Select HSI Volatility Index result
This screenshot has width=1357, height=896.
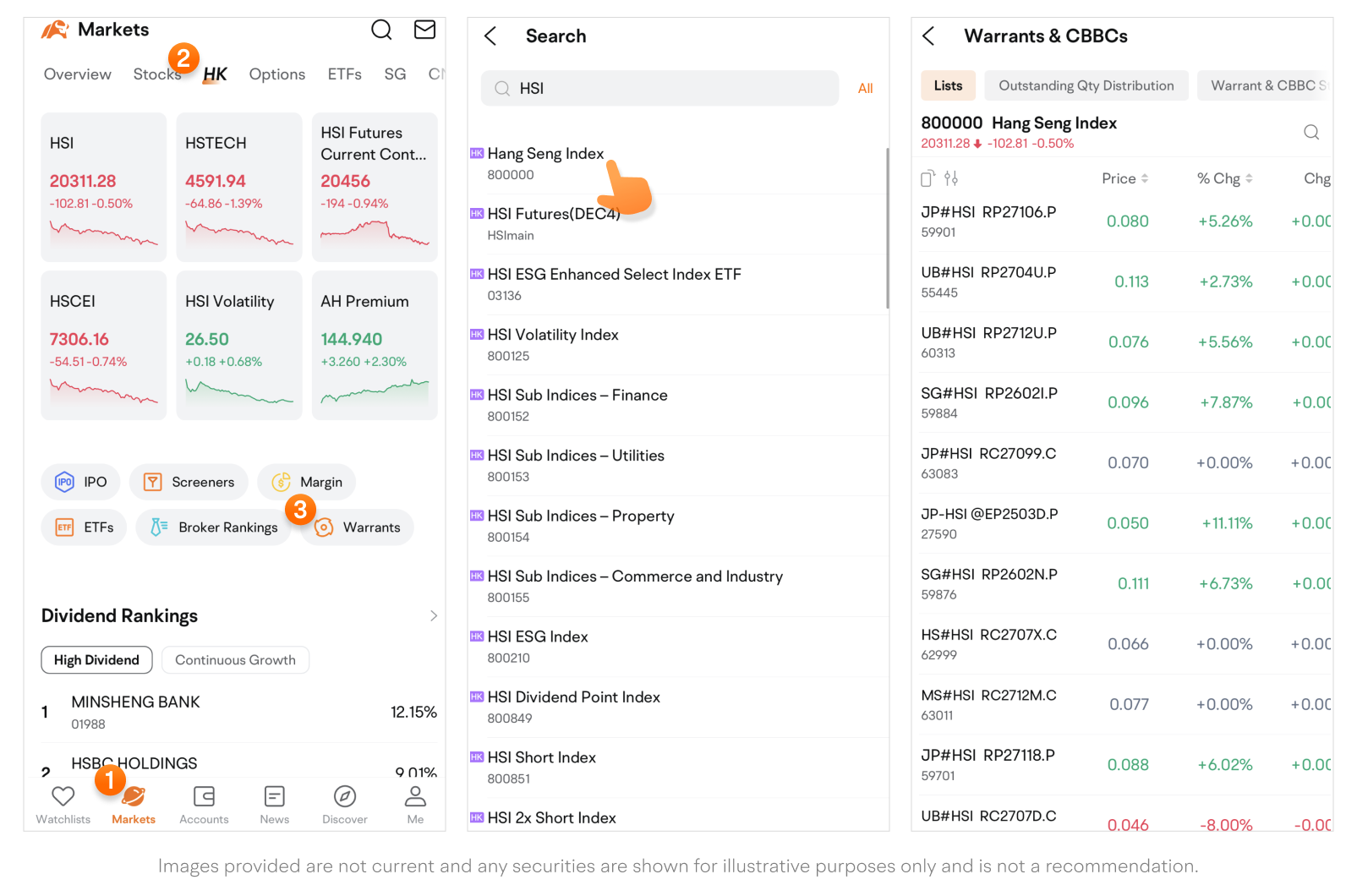[x=676, y=345]
